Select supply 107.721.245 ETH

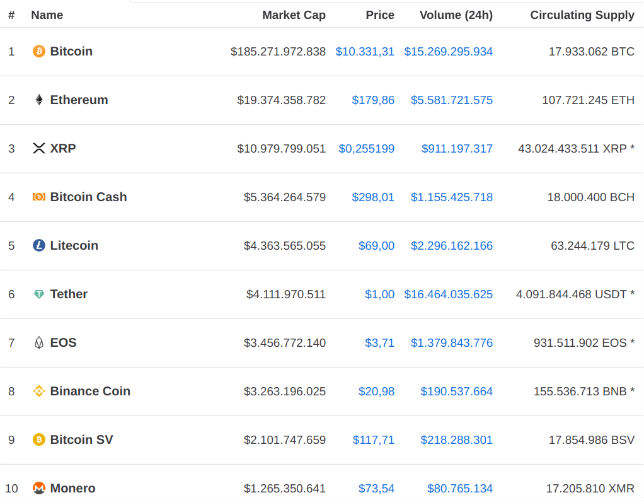coord(588,100)
